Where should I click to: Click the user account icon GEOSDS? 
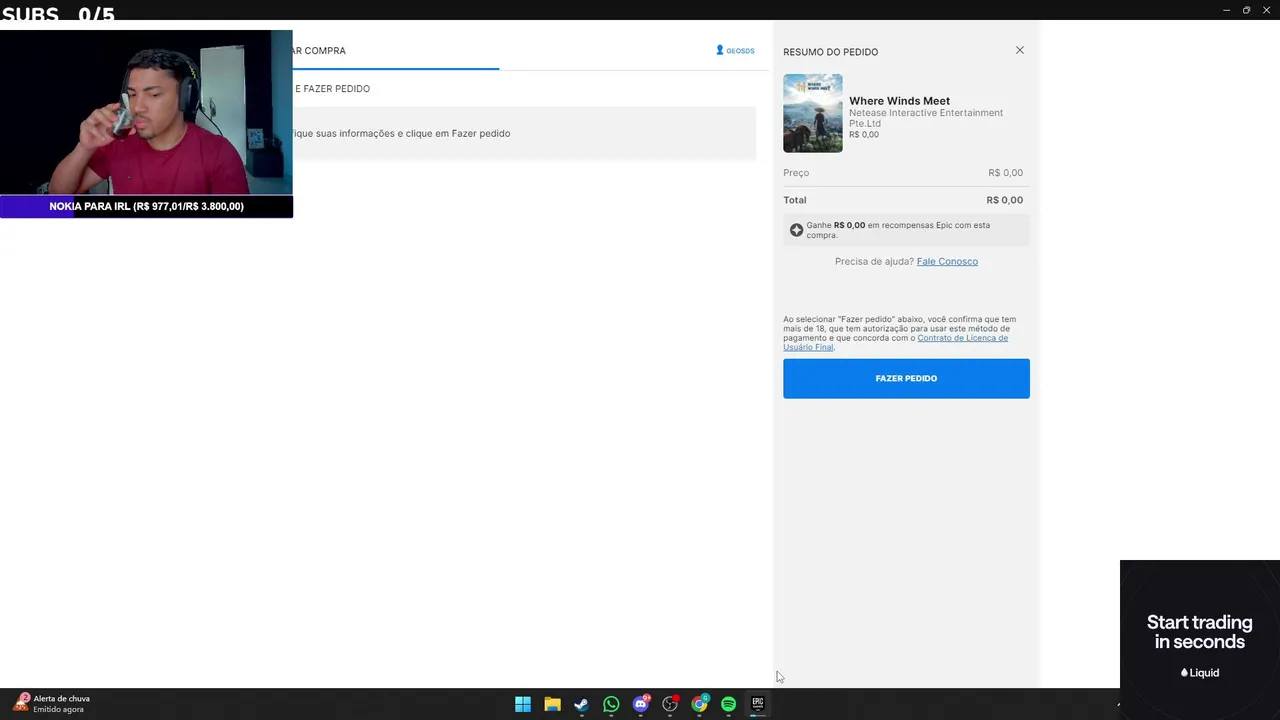pos(735,50)
